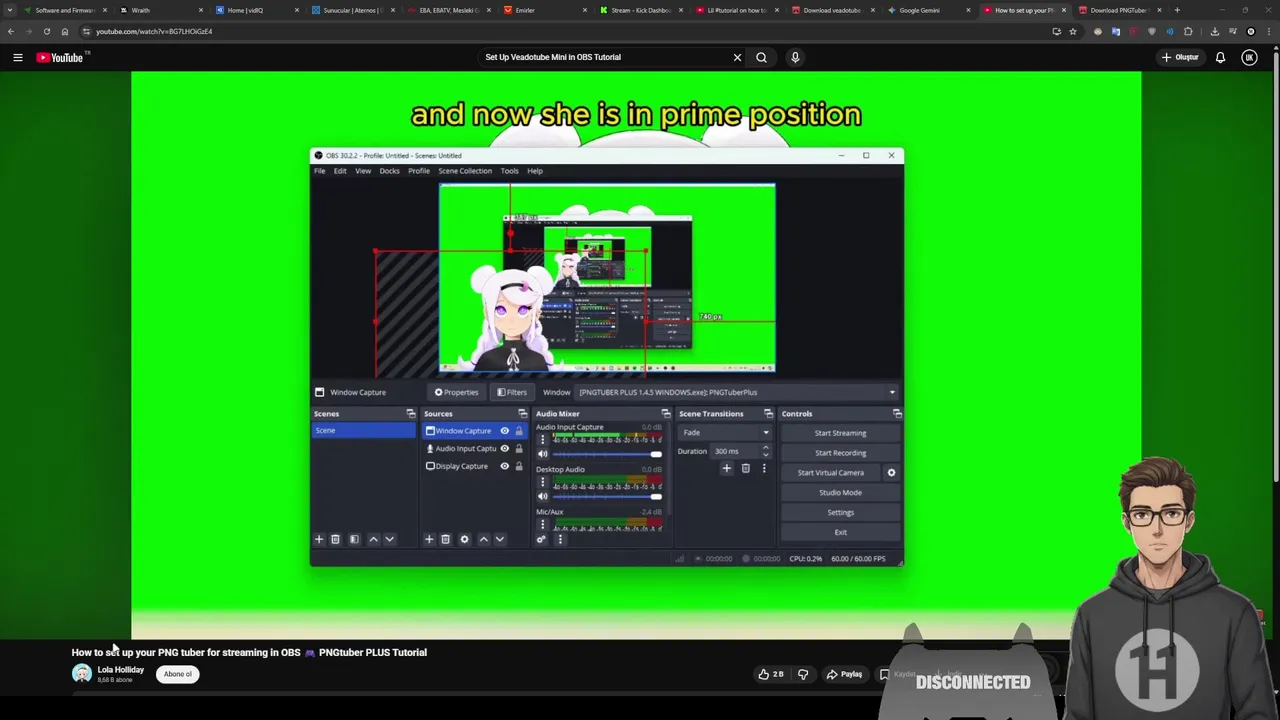Viewport: 1280px width, 720px height.
Task: Open scene transition three-dot properties menu
Action: pyautogui.click(x=764, y=468)
